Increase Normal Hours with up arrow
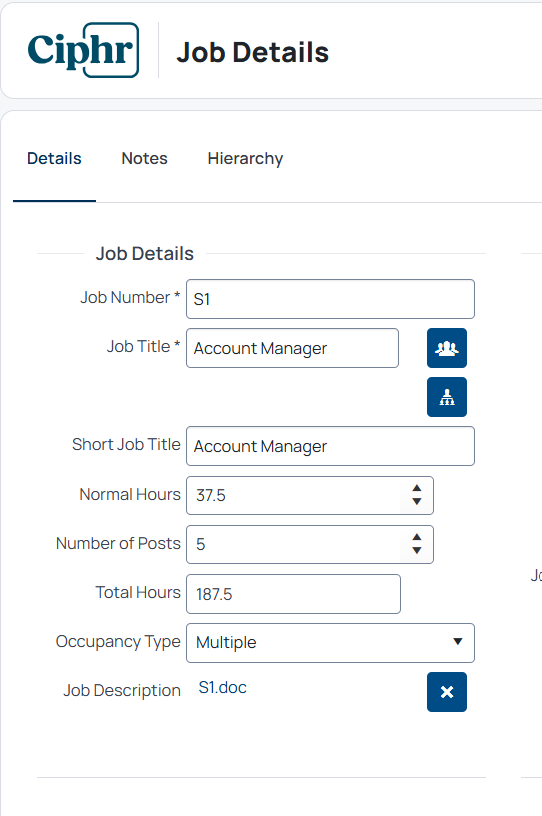 417,489
